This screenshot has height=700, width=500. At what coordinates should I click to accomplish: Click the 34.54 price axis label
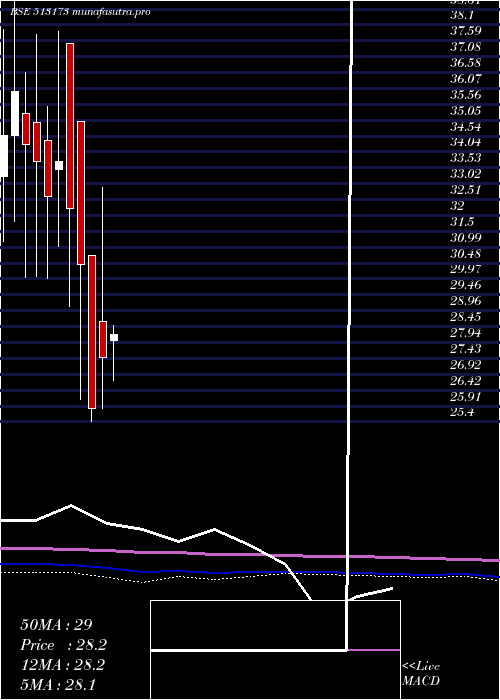[x=466, y=126]
